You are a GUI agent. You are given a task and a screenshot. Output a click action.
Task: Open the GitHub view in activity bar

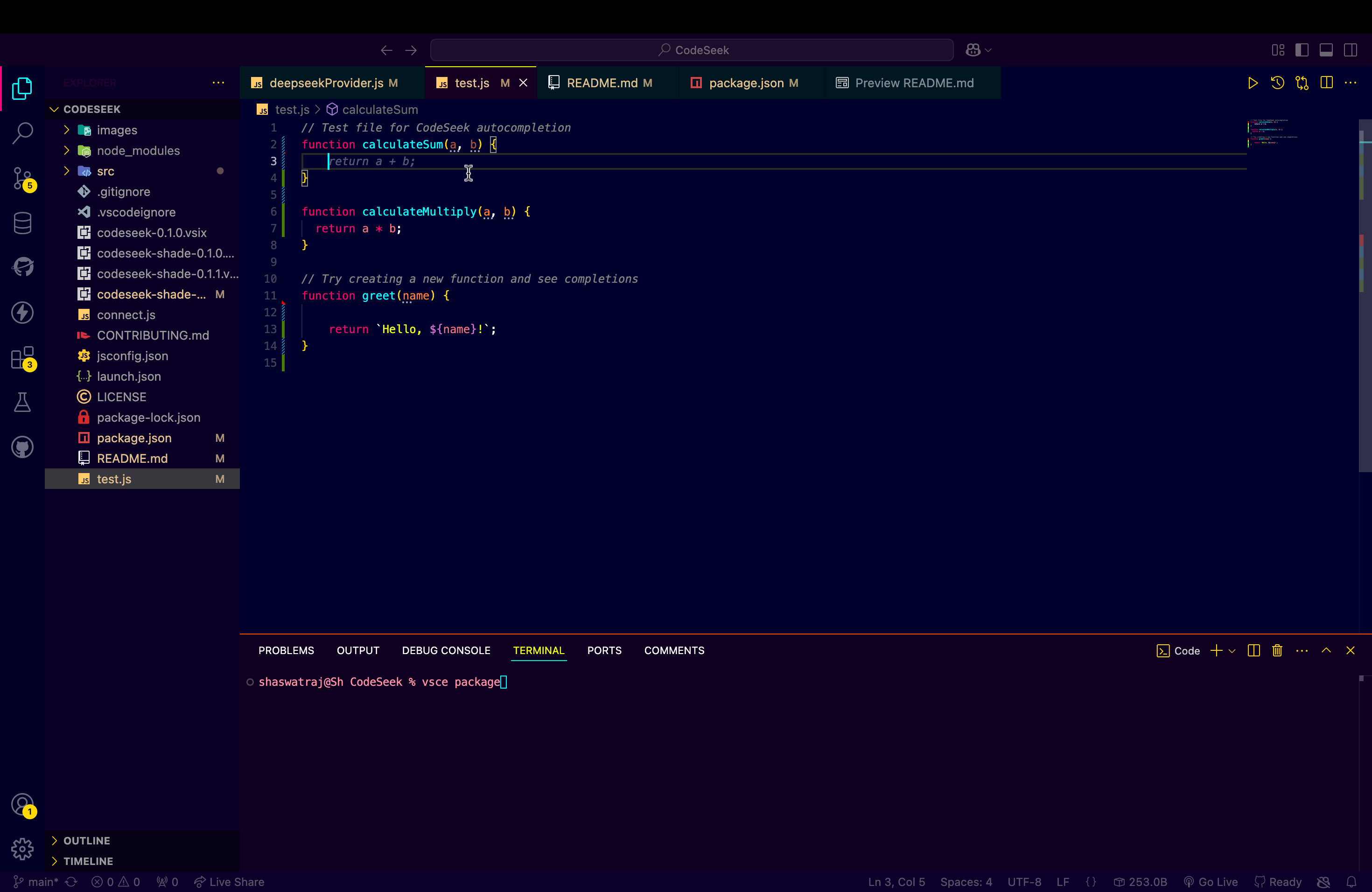(x=22, y=447)
